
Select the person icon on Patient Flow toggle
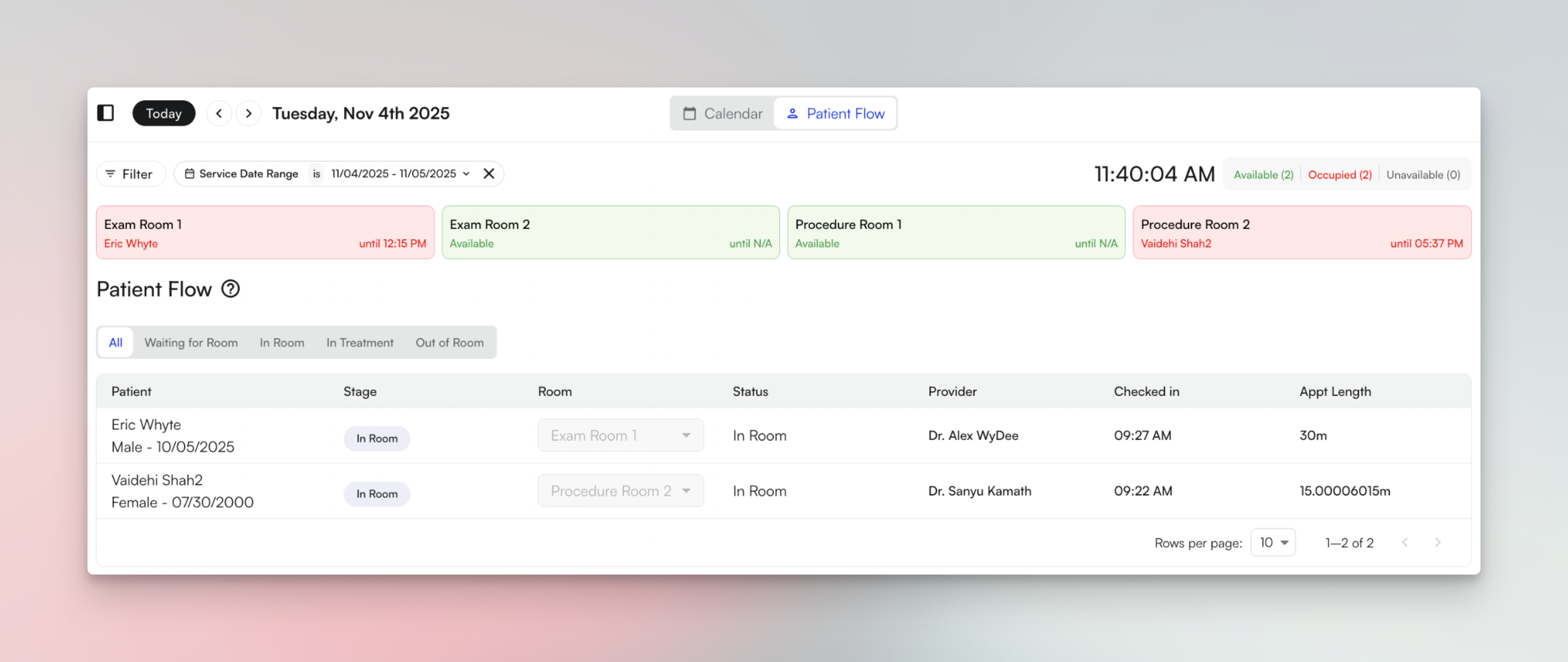(793, 113)
